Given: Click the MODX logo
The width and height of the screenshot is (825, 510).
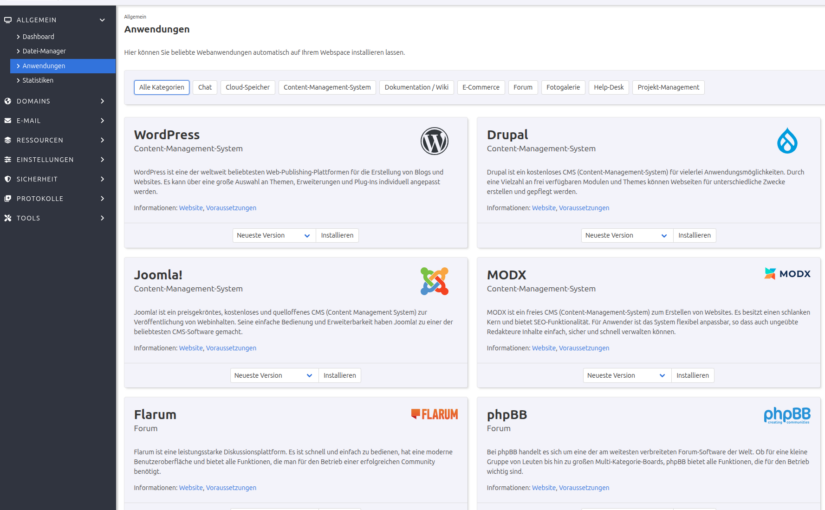Looking at the screenshot, I should click(x=787, y=273).
